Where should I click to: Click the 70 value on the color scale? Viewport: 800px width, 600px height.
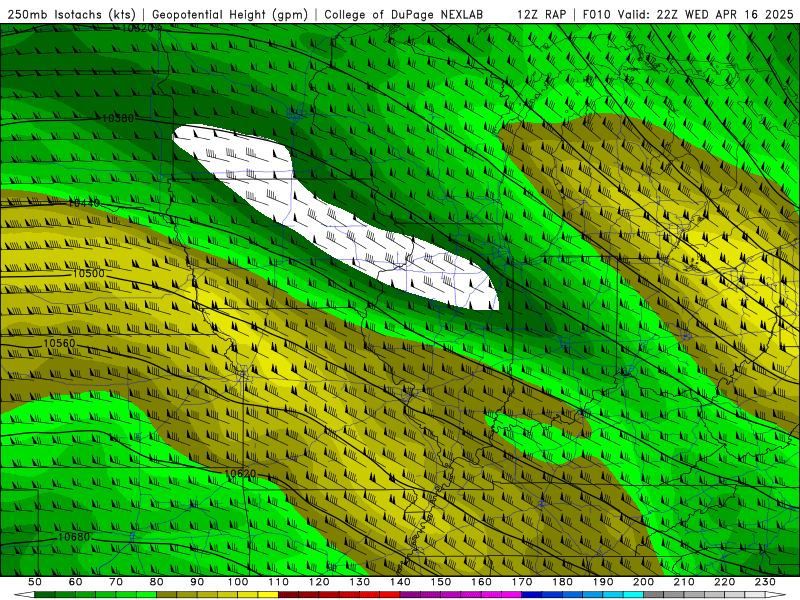tap(116, 582)
